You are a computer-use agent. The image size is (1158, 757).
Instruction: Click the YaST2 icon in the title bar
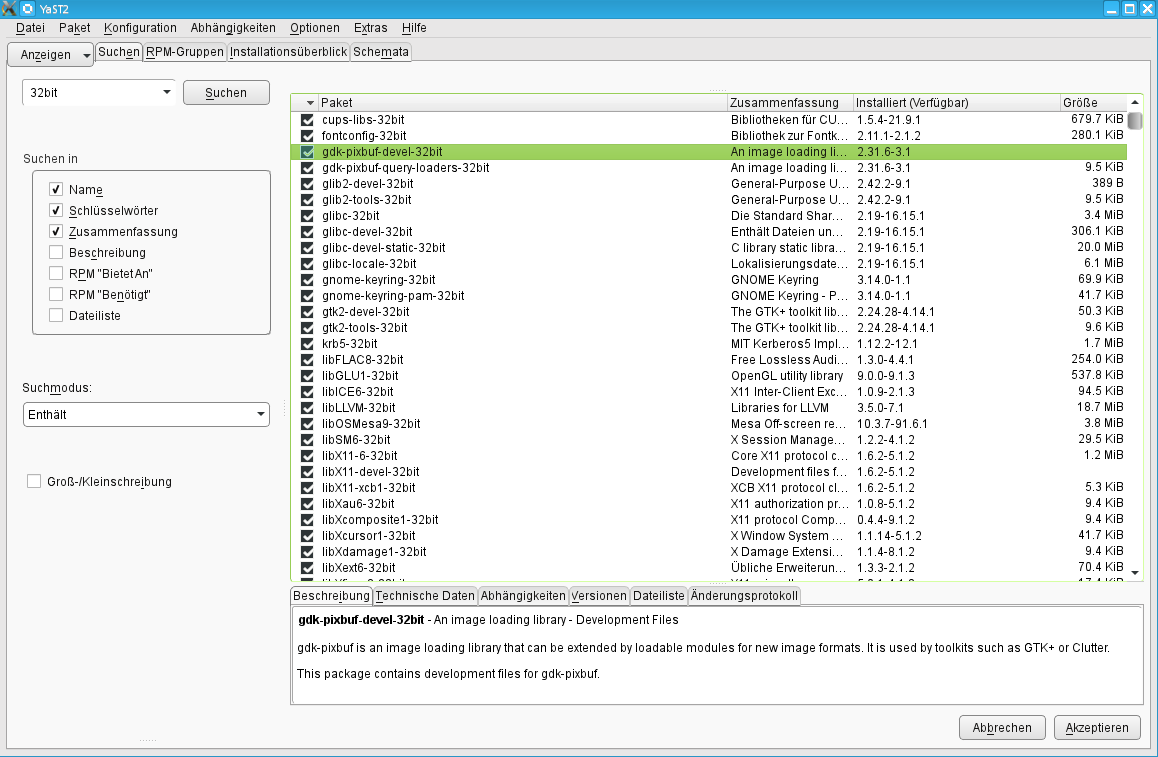[x=27, y=9]
